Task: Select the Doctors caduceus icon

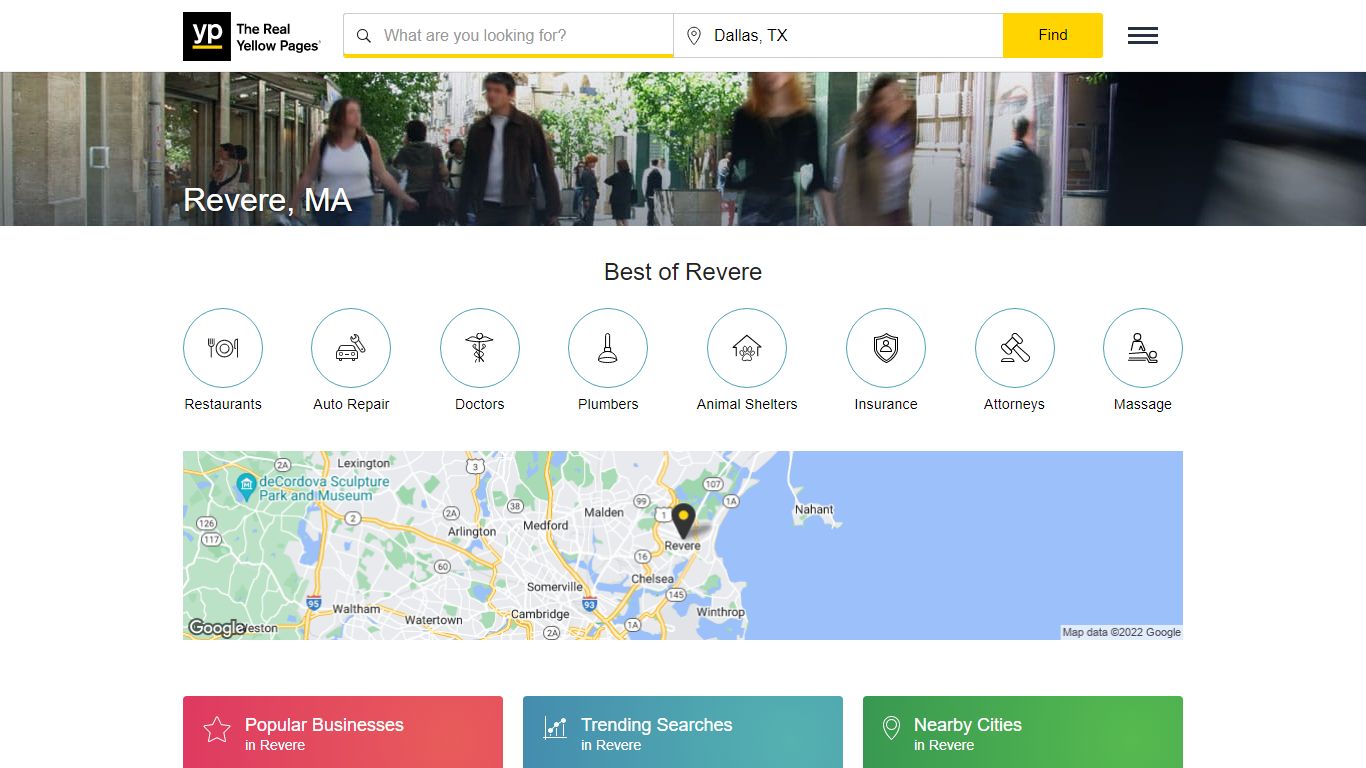Action: pos(480,348)
